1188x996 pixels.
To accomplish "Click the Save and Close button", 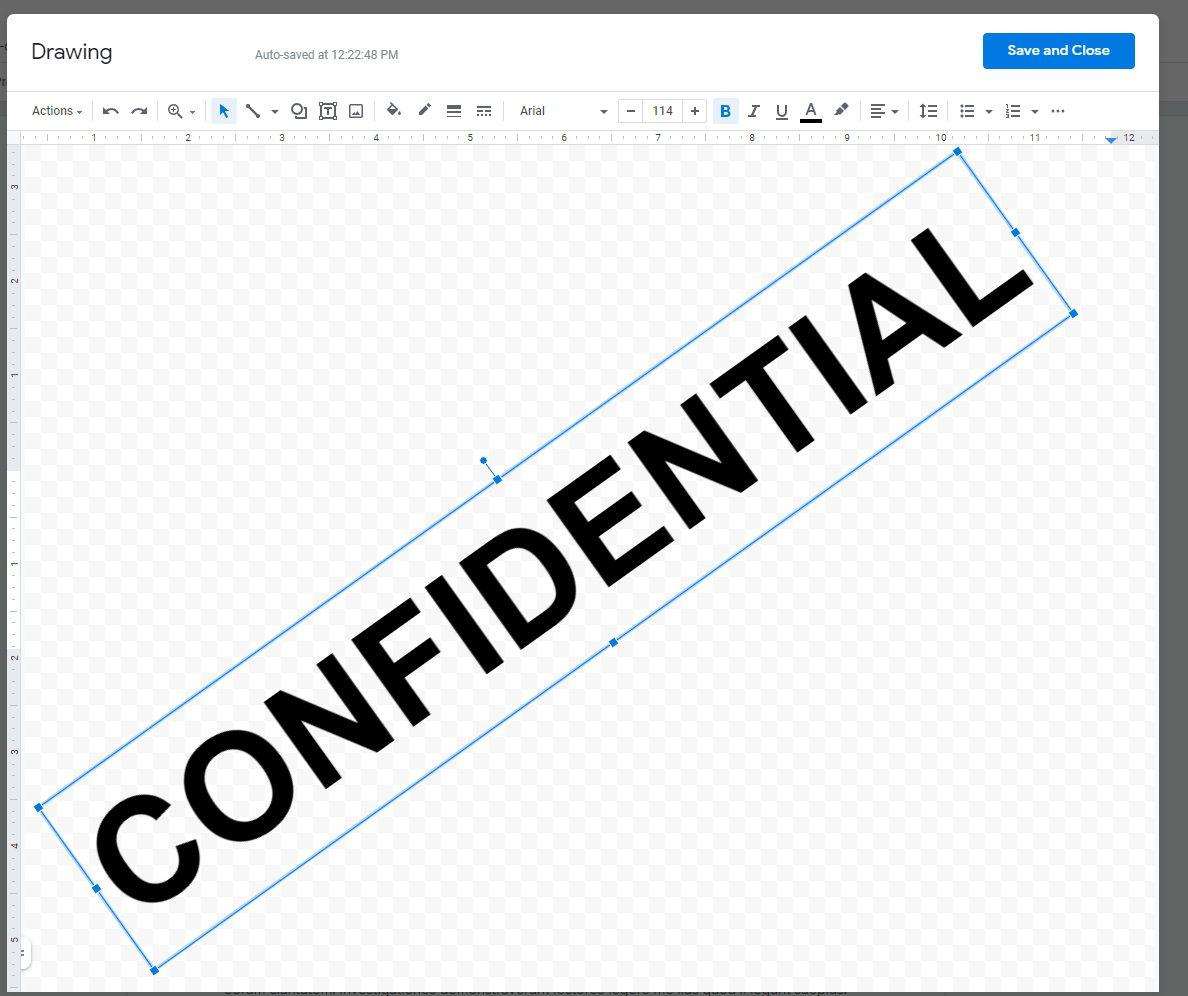I will [1058, 50].
